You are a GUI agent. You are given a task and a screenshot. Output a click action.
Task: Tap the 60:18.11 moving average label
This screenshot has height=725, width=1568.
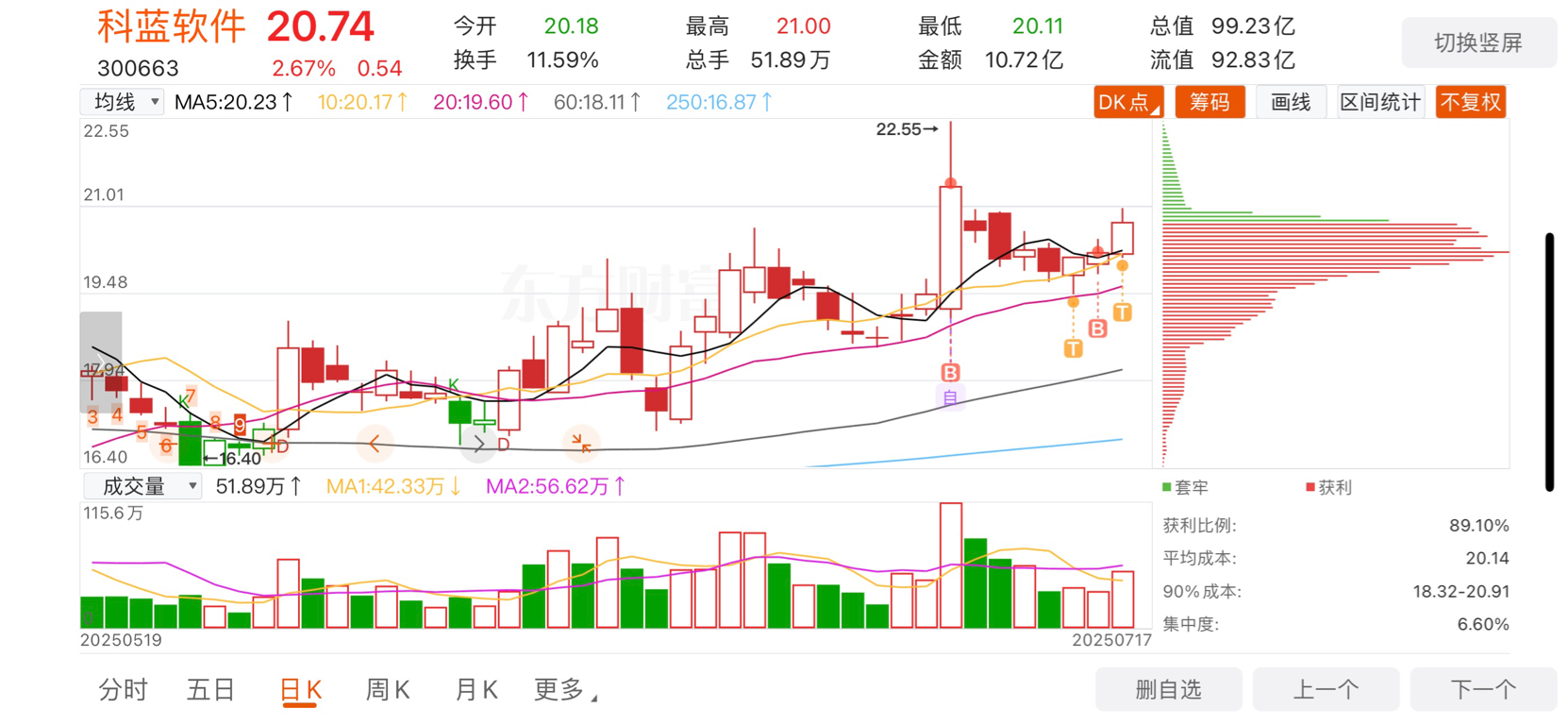[x=598, y=102]
